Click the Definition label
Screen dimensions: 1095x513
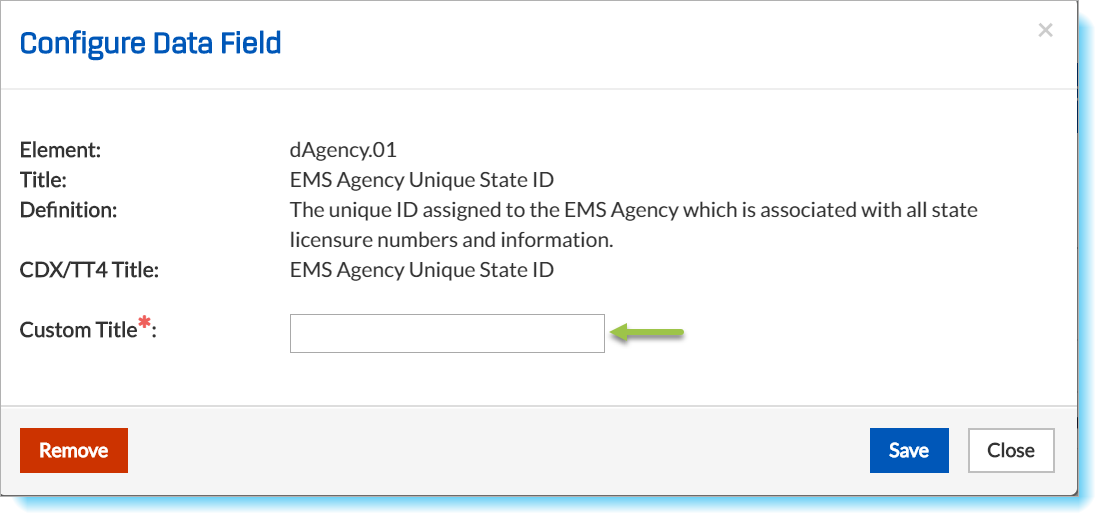click(x=68, y=211)
